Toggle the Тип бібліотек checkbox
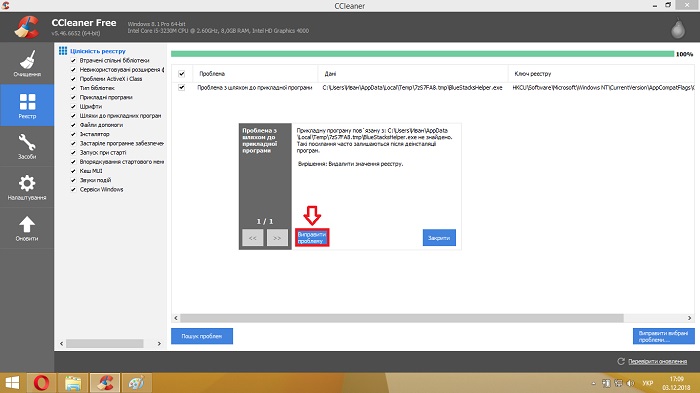700x393 pixels. pos(74,88)
